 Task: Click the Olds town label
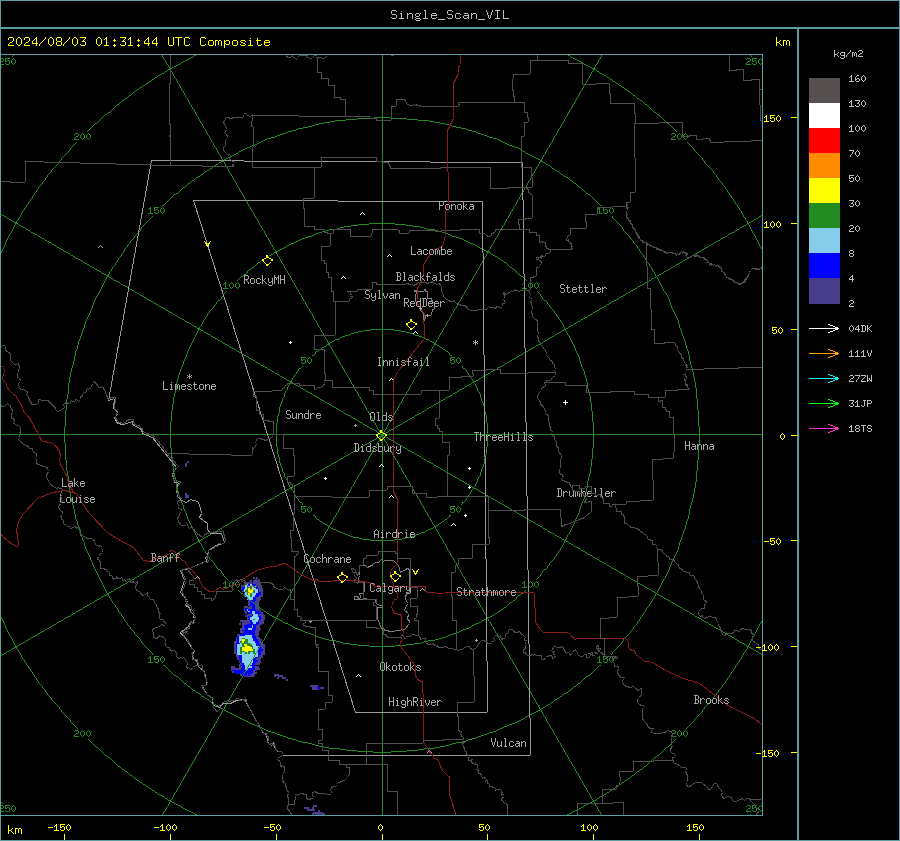click(x=381, y=417)
